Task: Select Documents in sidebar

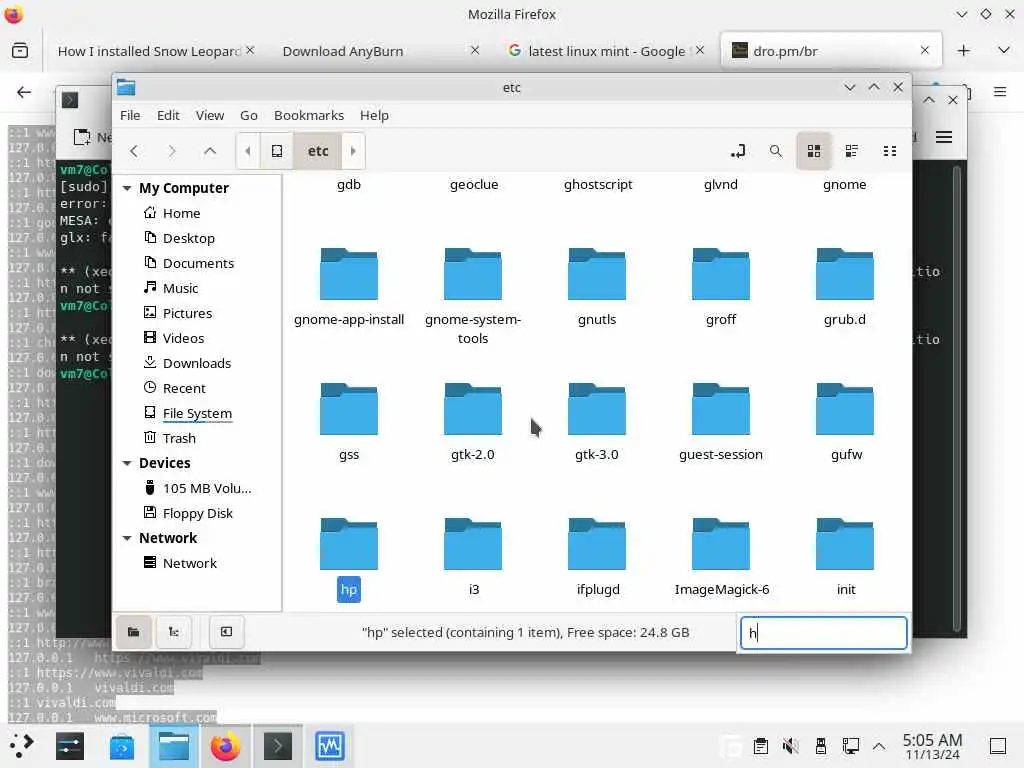Action: (x=198, y=263)
